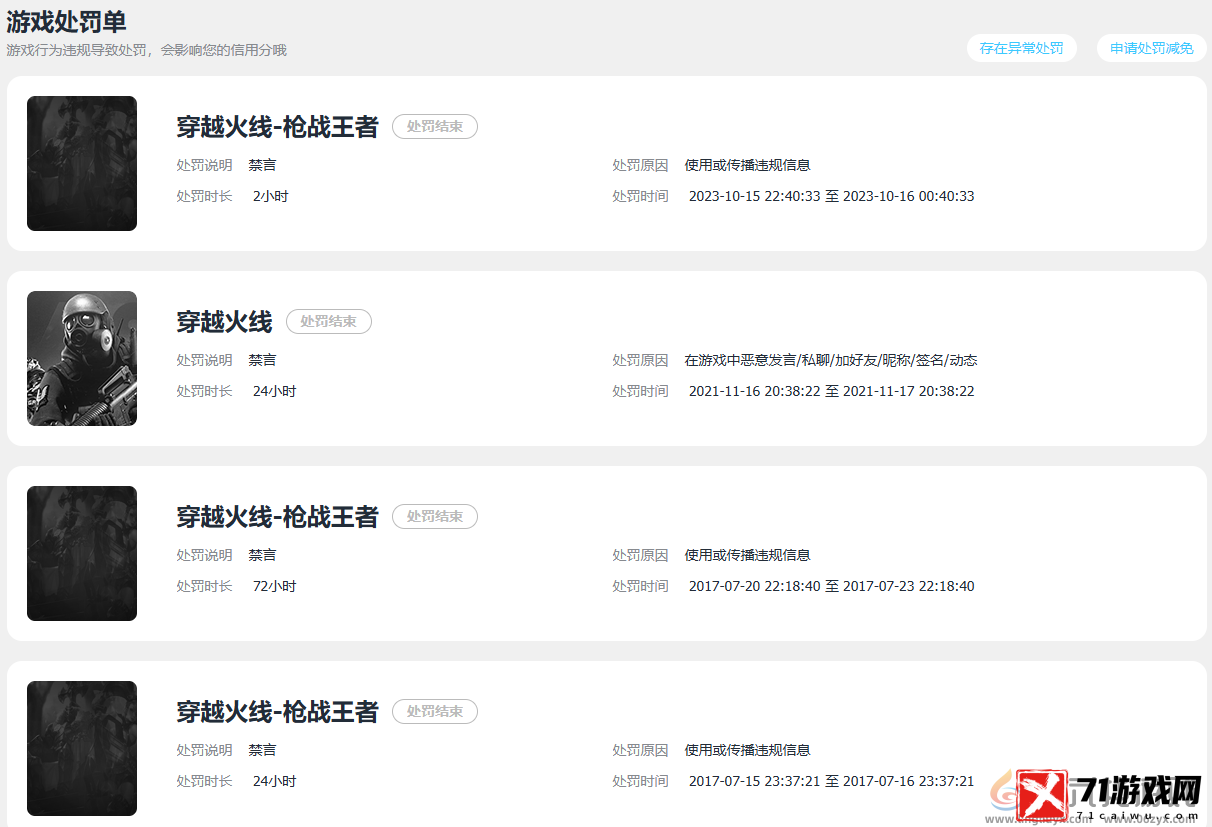1212x827 pixels.
Task: Open the thumbnail of the 72小时 penalty card
Action: point(82,553)
